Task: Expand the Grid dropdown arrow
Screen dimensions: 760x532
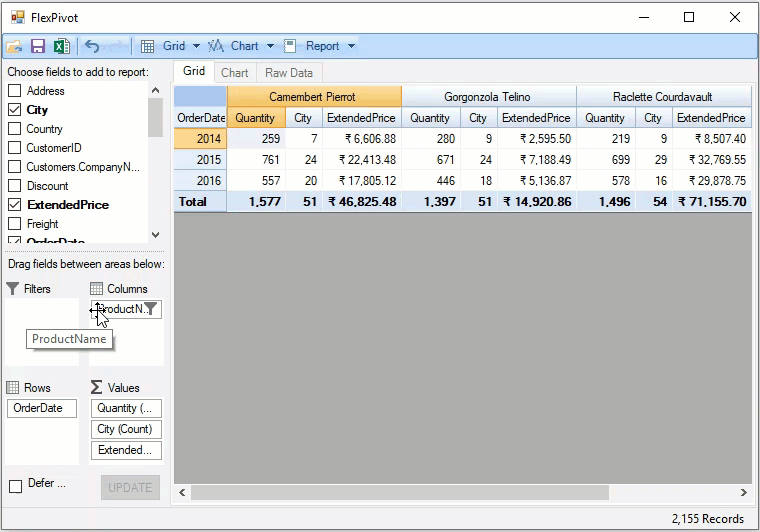Action: click(196, 46)
